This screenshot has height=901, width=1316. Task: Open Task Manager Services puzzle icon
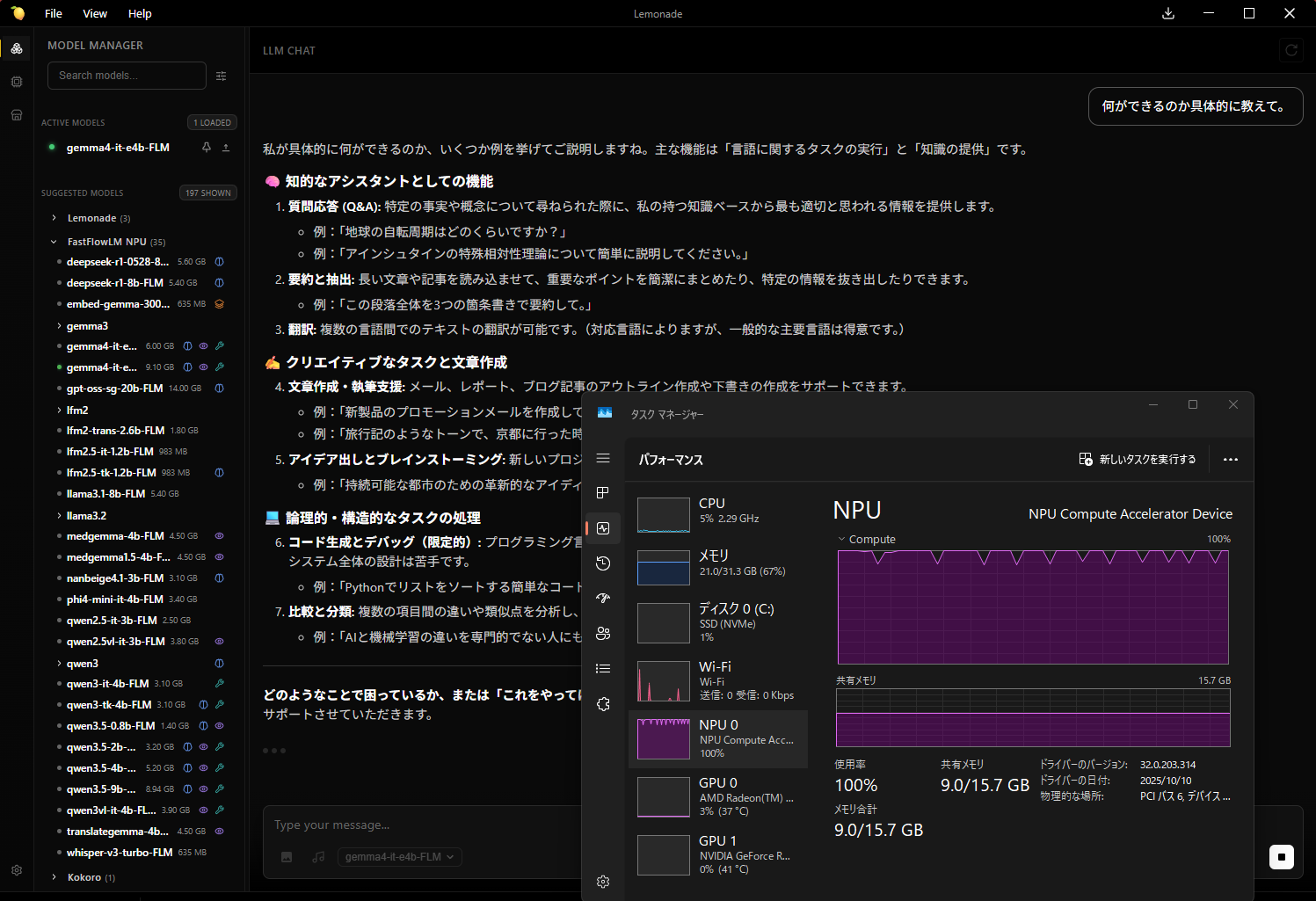(603, 704)
